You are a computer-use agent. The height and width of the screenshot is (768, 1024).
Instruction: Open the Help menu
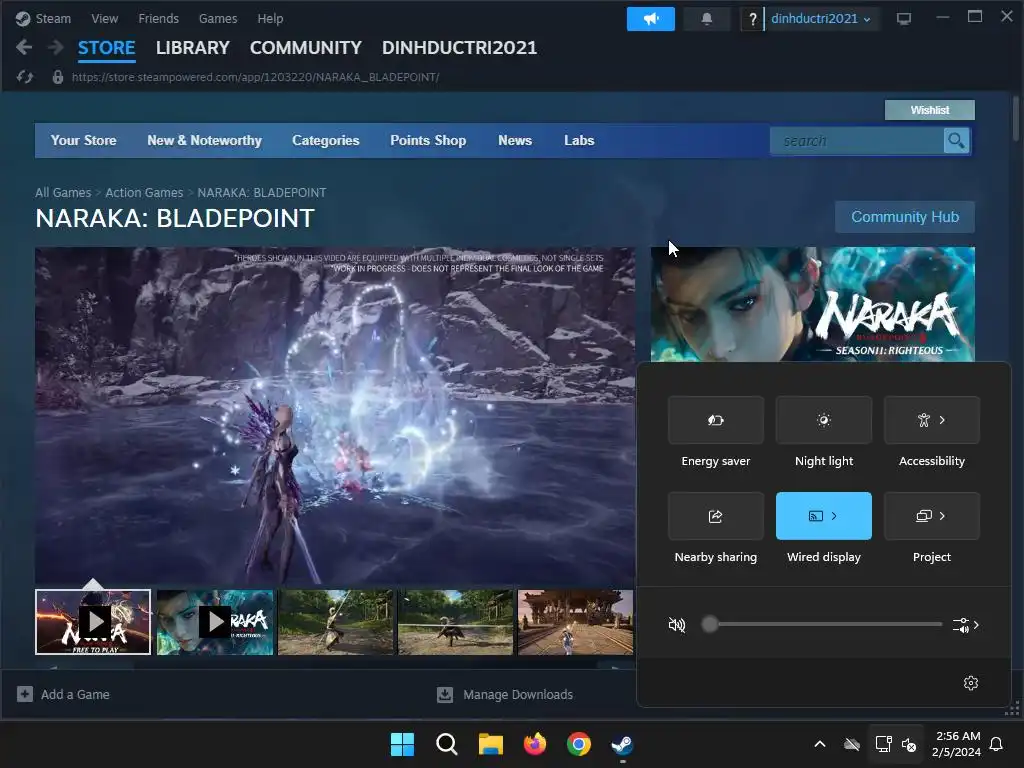pyautogui.click(x=270, y=19)
